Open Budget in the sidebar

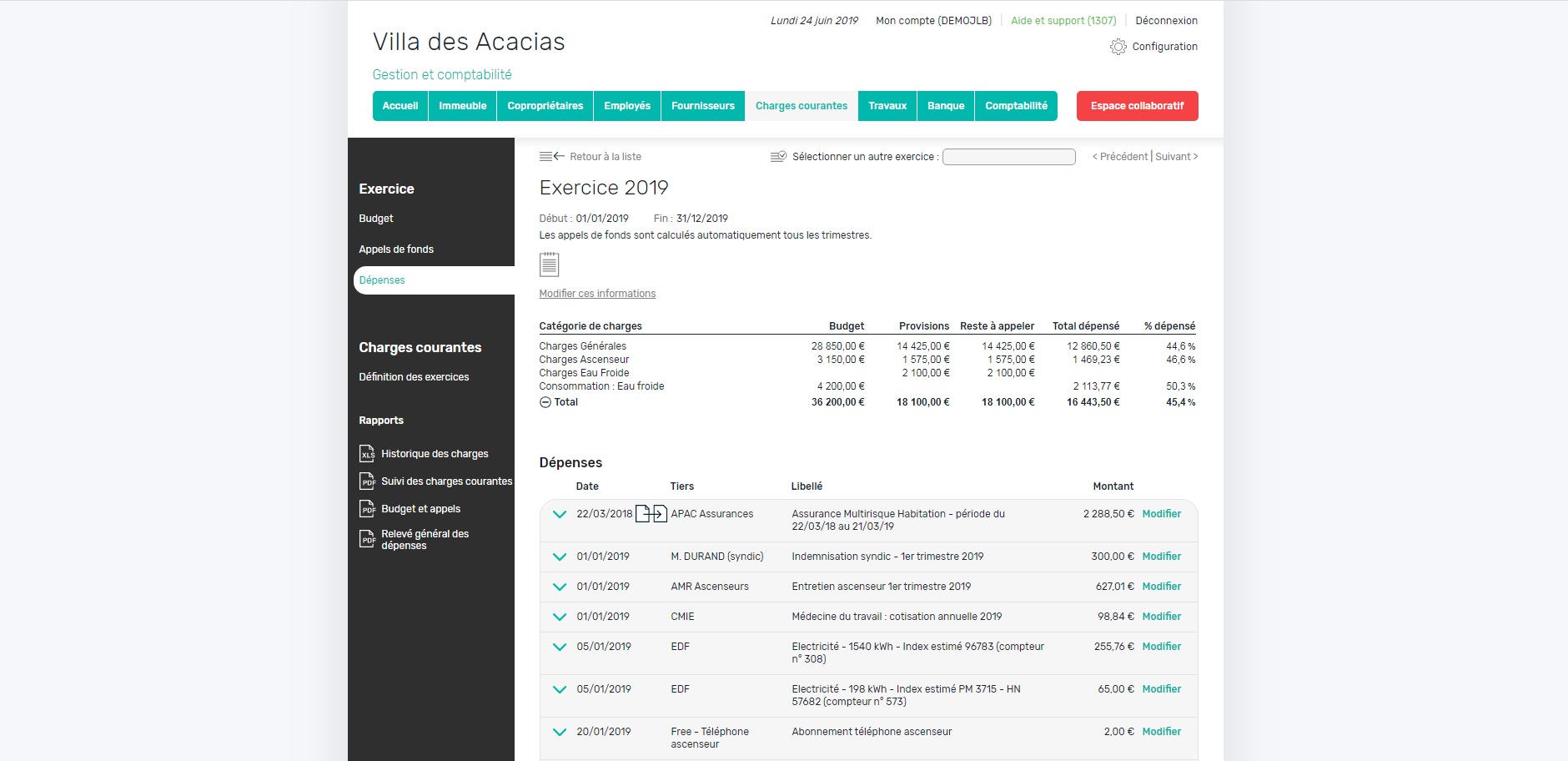point(376,219)
